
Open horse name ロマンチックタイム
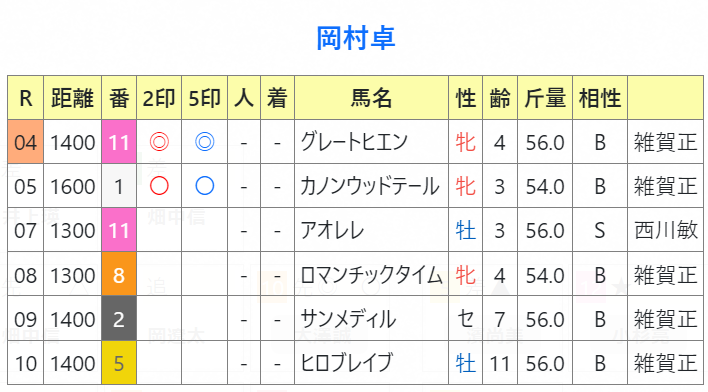371,275
